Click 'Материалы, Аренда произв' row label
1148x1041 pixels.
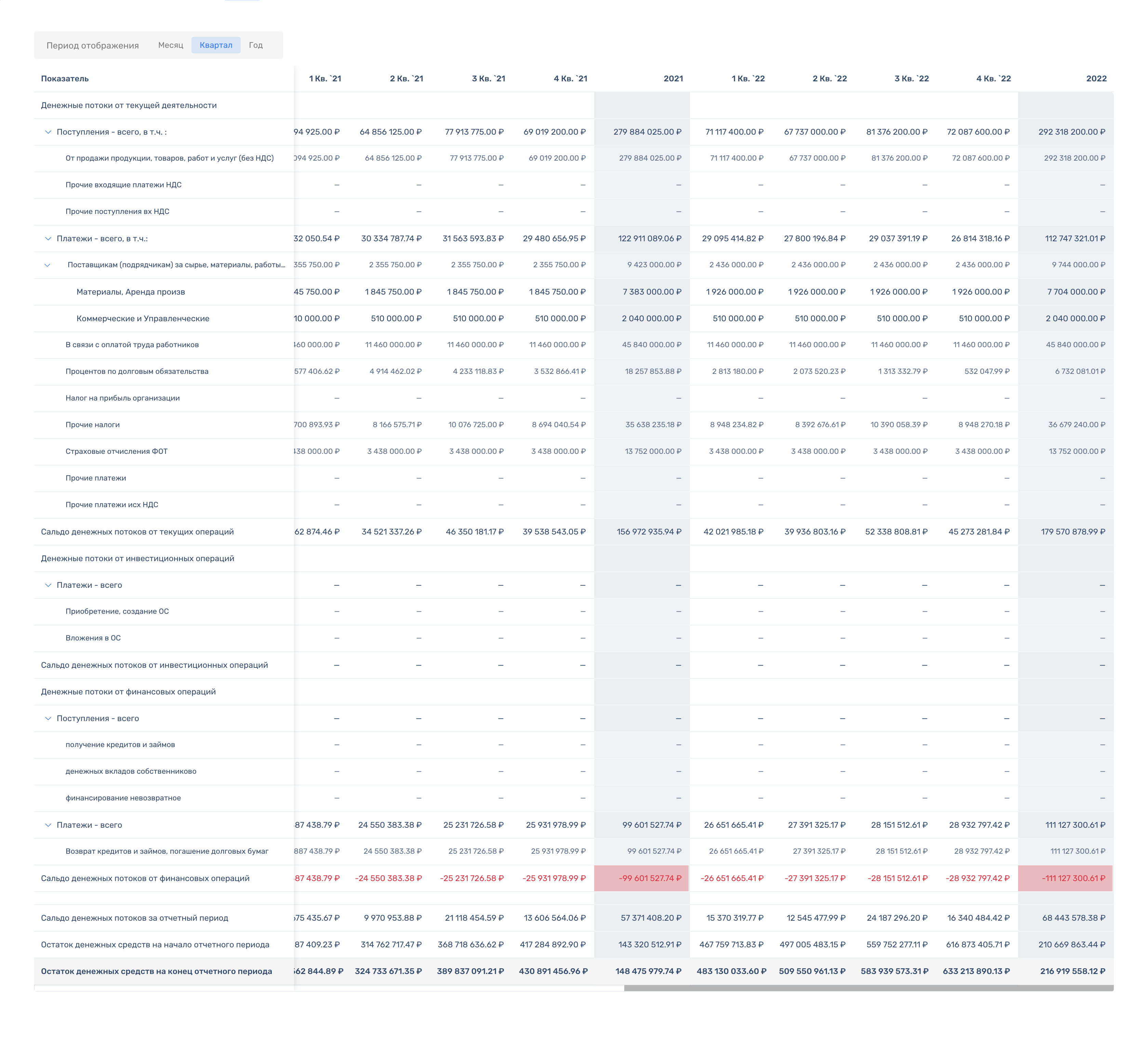[x=130, y=292]
